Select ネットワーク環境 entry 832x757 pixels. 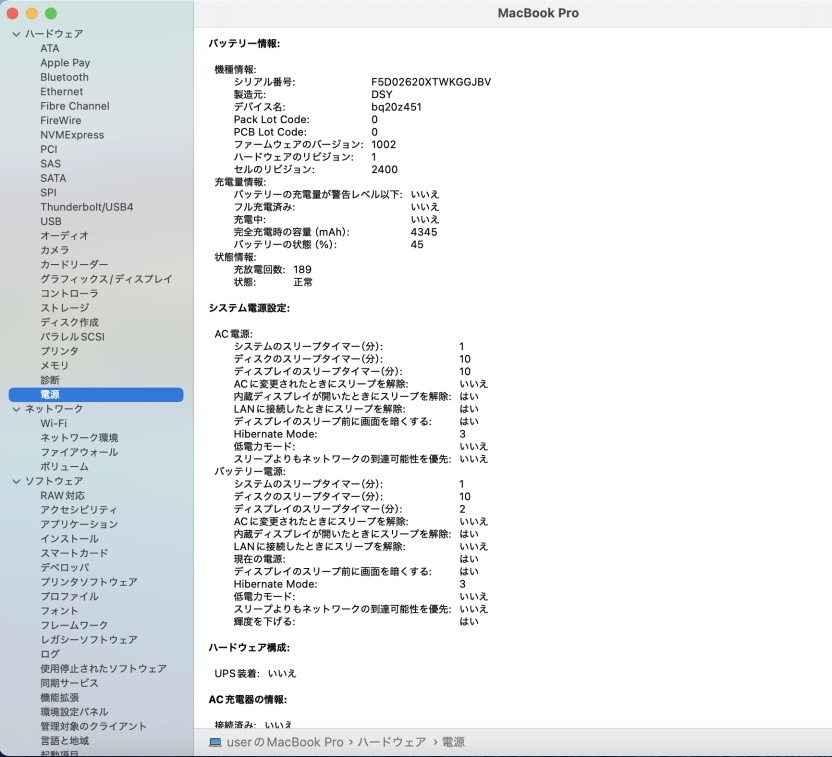[x=80, y=438]
